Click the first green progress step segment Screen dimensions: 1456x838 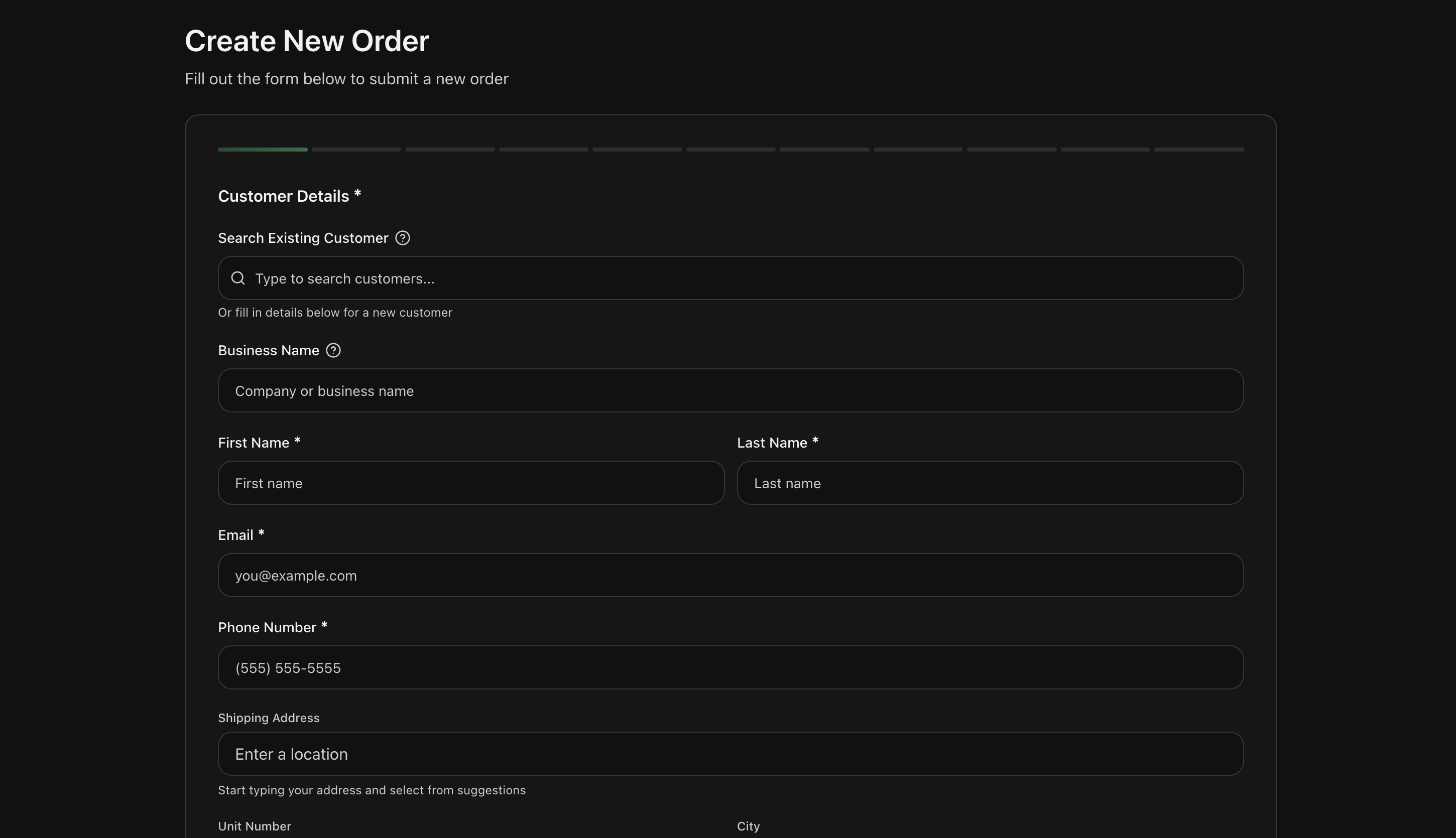point(263,150)
